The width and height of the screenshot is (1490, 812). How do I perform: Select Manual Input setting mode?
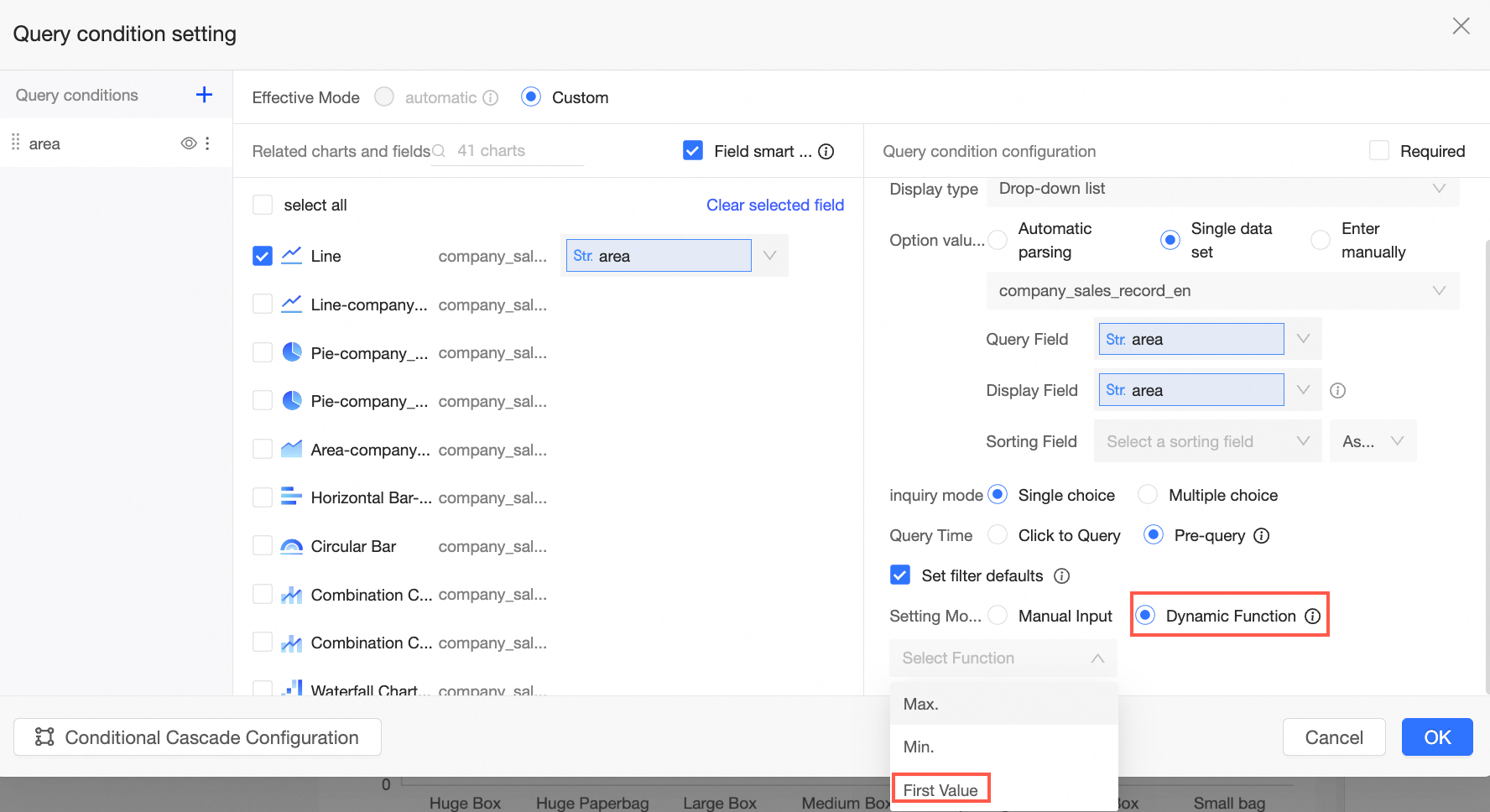tap(998, 616)
